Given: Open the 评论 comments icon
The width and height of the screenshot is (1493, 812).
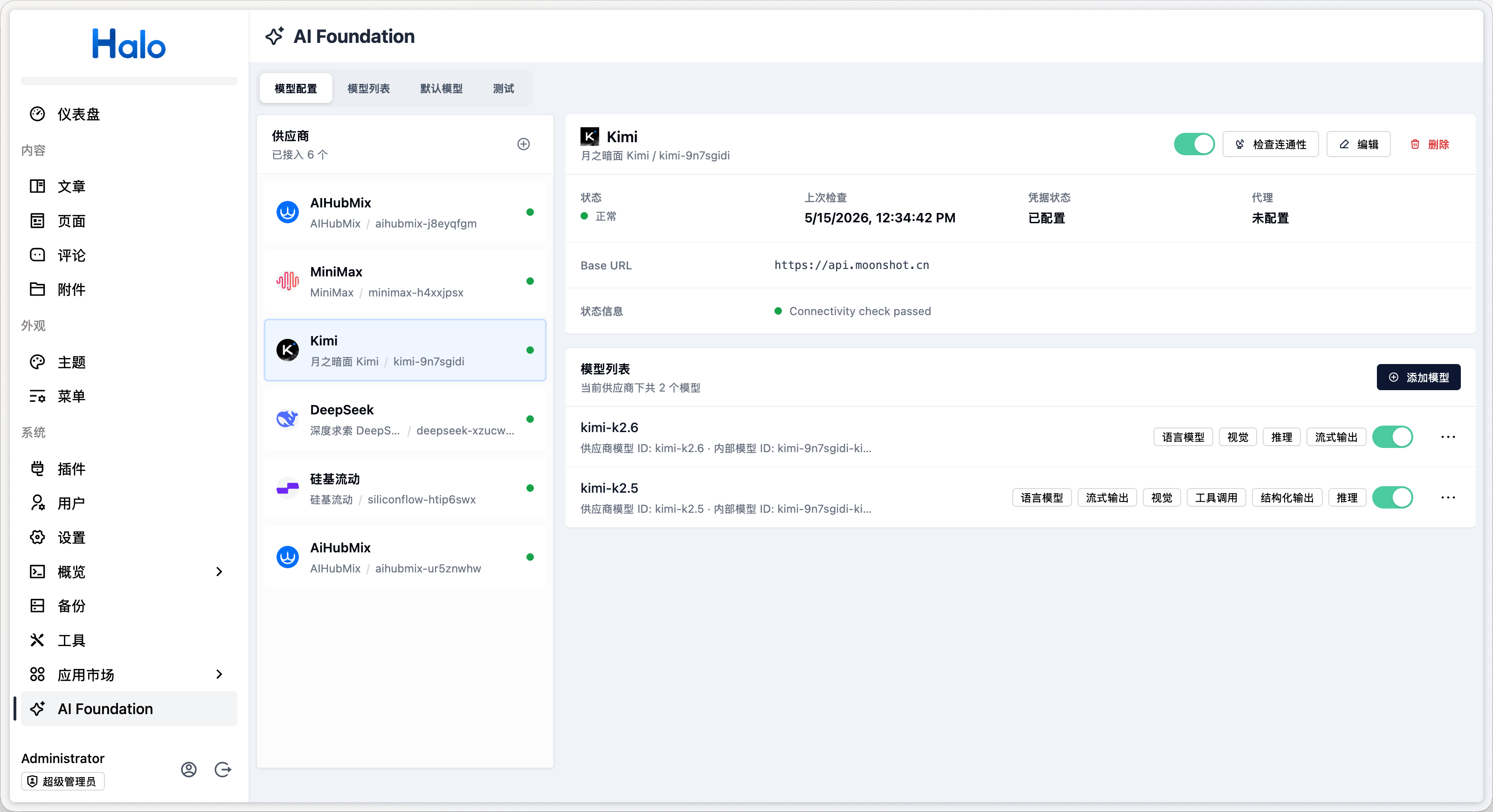Looking at the screenshot, I should pos(37,255).
